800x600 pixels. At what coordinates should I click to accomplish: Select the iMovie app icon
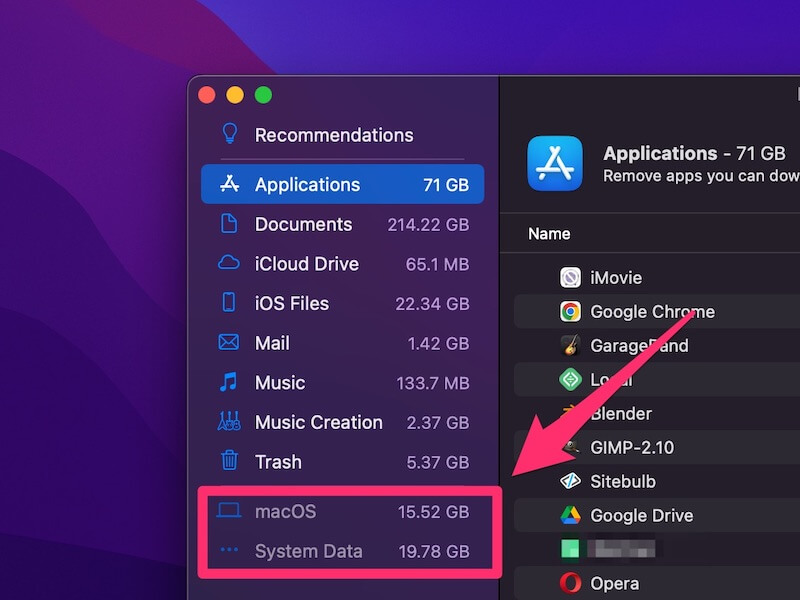point(571,277)
